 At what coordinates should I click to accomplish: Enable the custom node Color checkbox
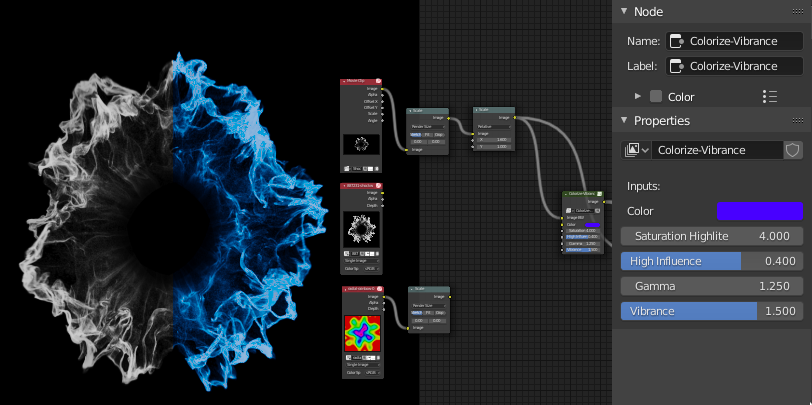(656, 97)
